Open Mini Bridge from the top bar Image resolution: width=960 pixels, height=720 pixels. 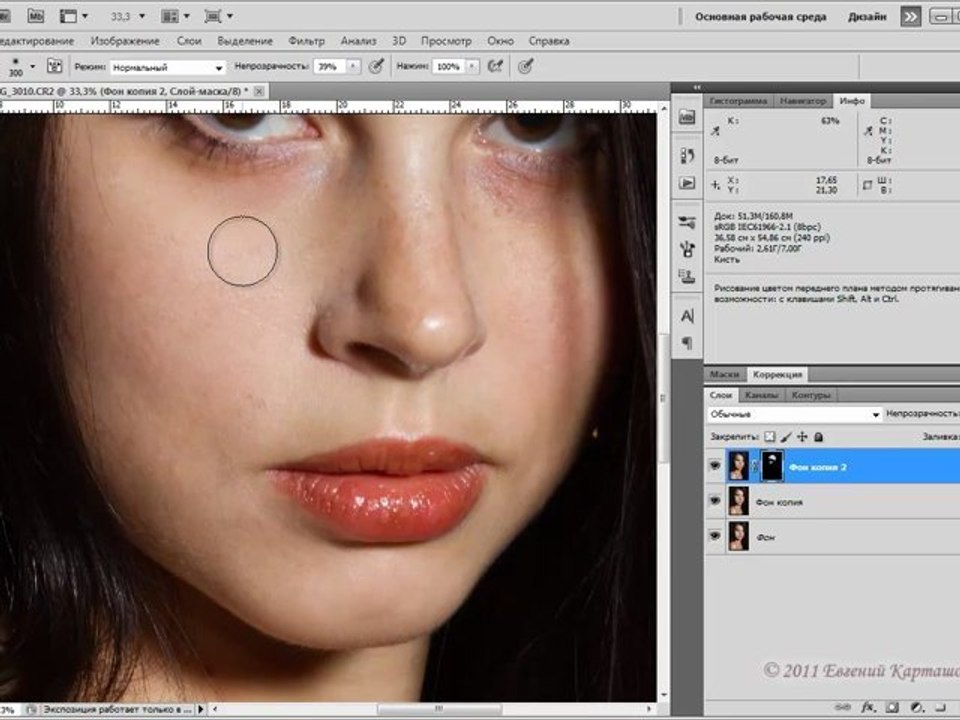(36, 16)
